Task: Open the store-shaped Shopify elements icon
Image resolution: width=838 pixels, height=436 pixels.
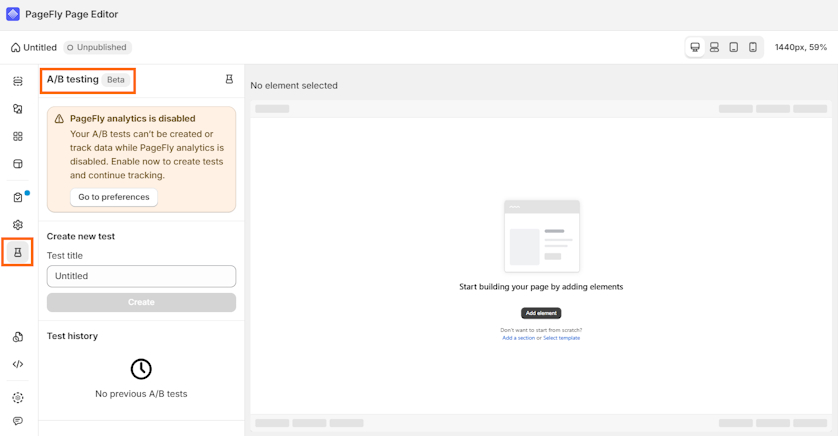Action: [x=18, y=164]
